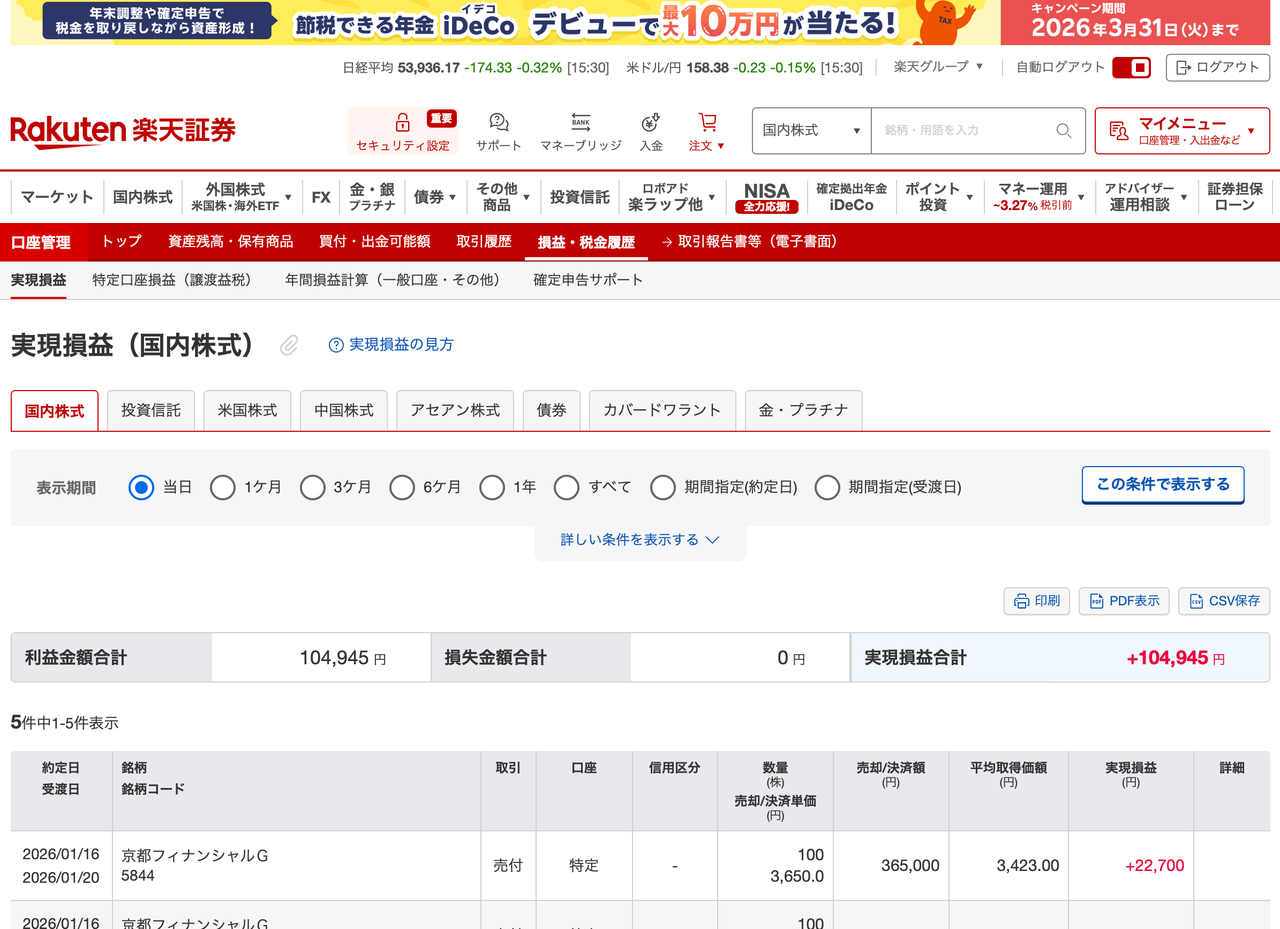The height and width of the screenshot is (929, 1280).
Task: Open PDF表示 via its PDF icon
Action: 1096,600
